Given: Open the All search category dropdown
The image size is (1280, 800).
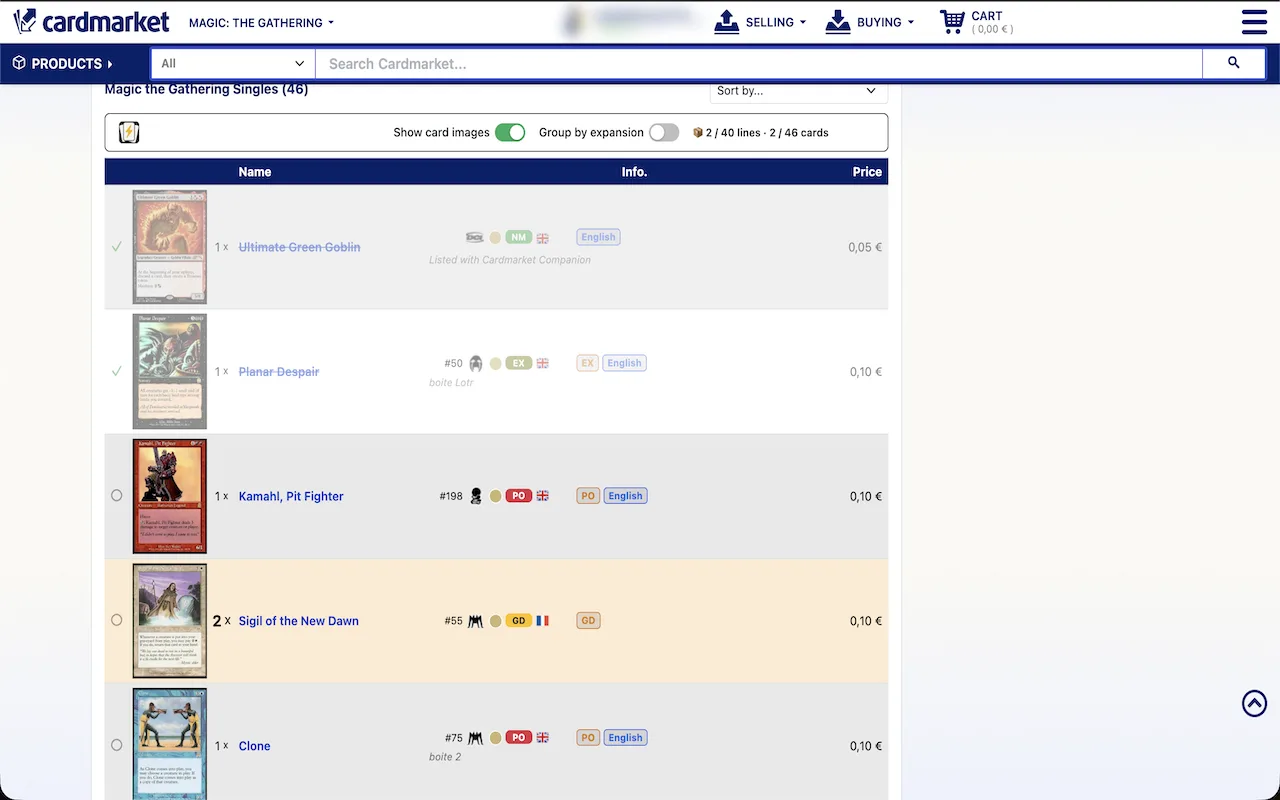Looking at the screenshot, I should [x=233, y=63].
